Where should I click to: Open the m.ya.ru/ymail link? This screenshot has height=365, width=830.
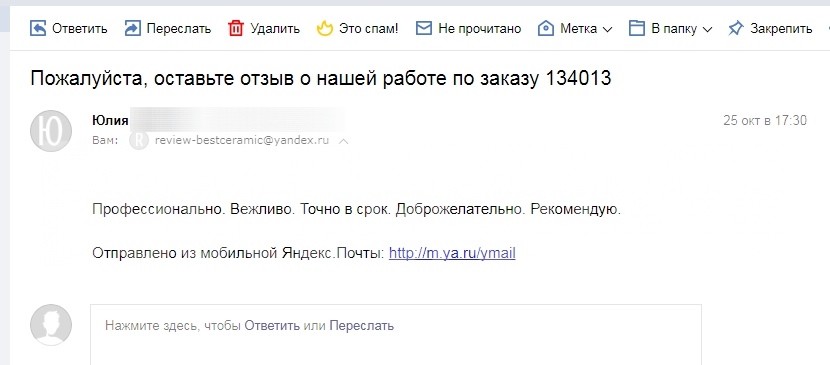[x=452, y=253]
